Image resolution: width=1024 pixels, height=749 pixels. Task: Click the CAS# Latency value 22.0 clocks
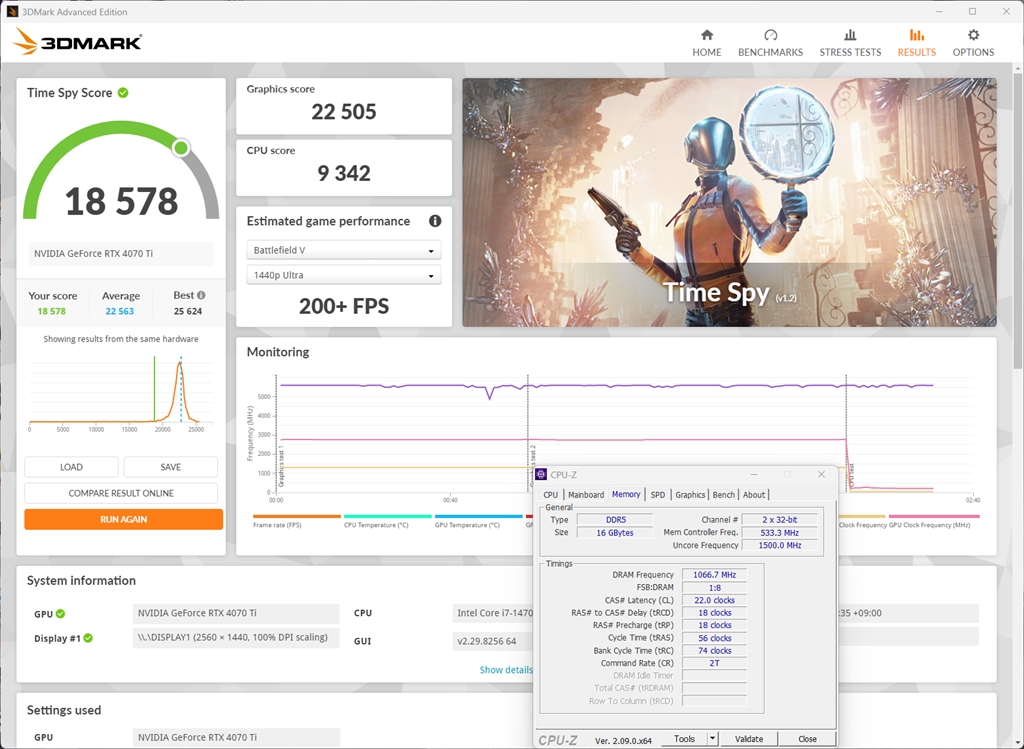coord(714,600)
